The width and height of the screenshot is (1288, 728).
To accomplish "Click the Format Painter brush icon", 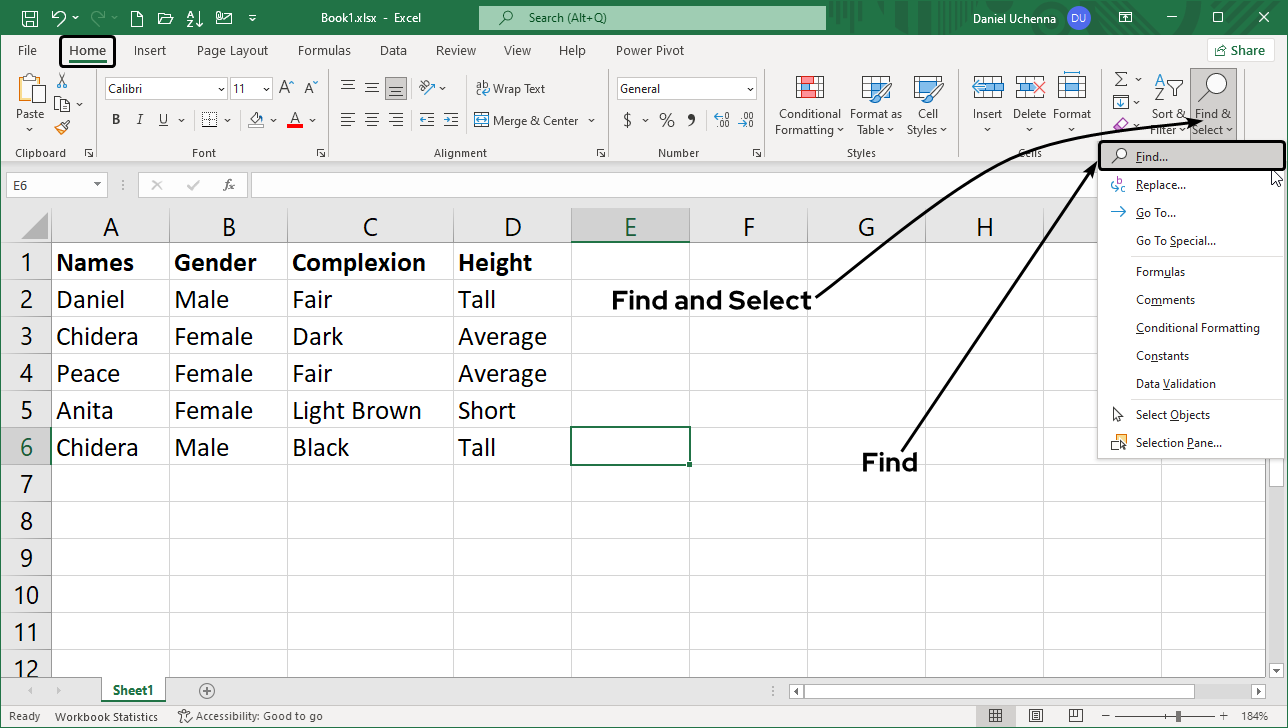I will [62, 127].
